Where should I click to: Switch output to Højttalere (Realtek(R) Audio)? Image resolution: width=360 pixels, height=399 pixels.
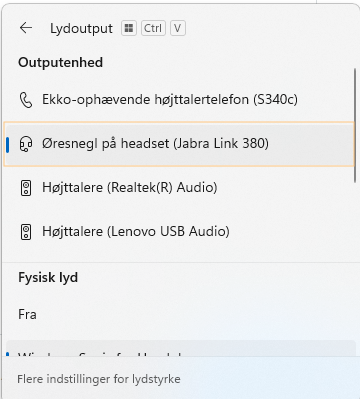click(x=179, y=188)
